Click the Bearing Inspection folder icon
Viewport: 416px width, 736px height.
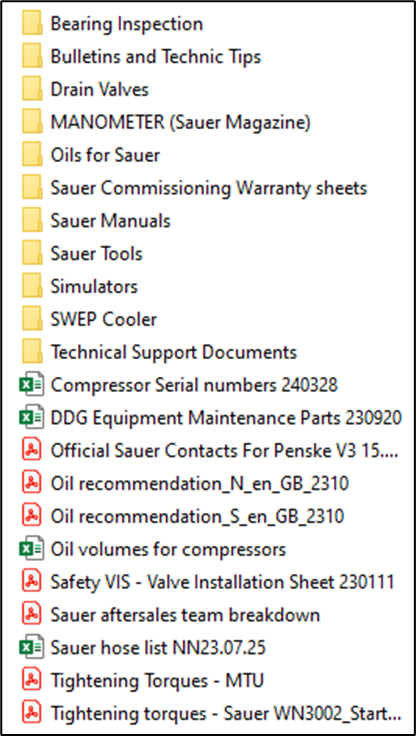click(x=32, y=24)
